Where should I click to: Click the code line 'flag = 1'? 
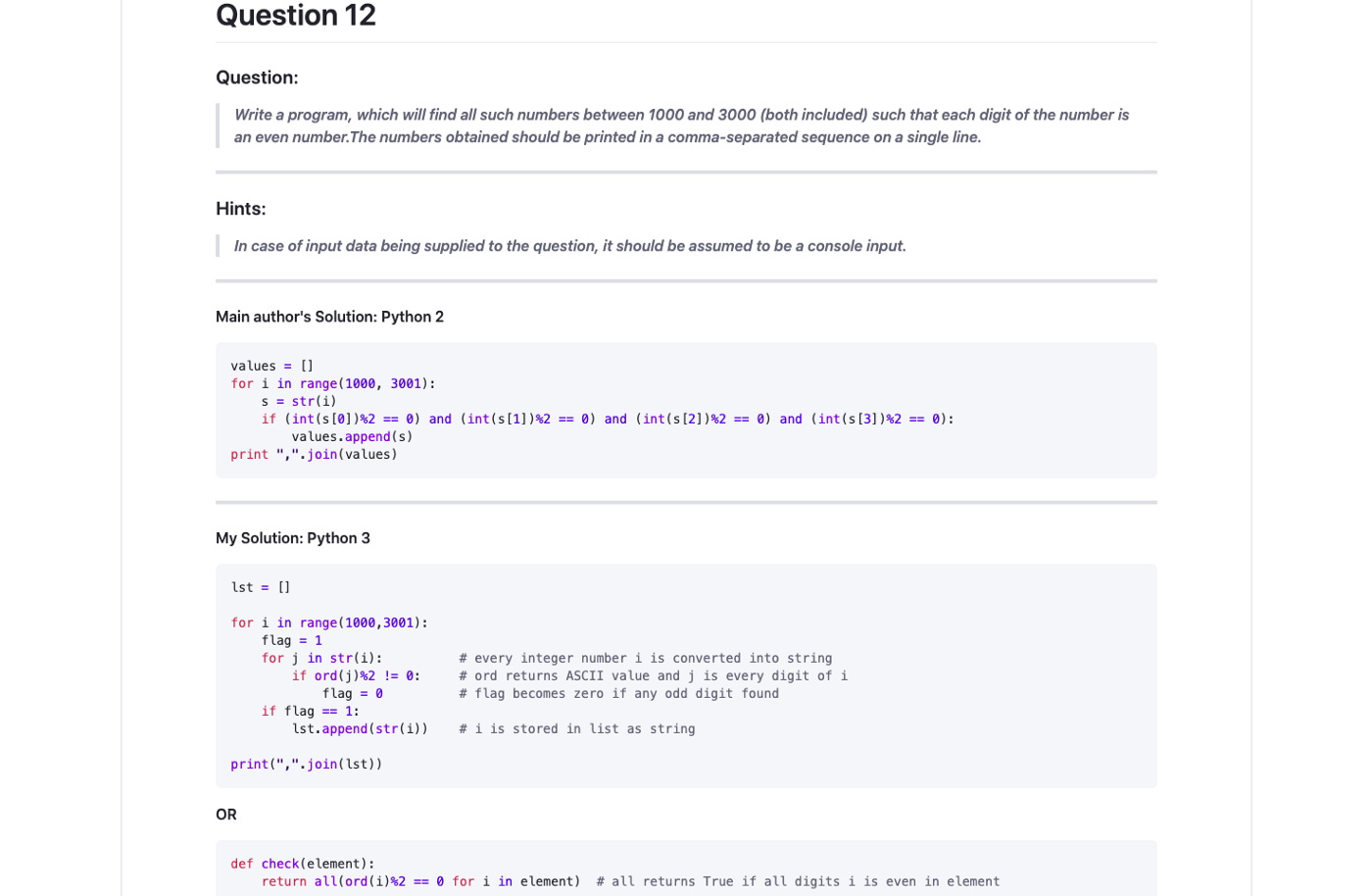pyautogui.click(x=291, y=640)
